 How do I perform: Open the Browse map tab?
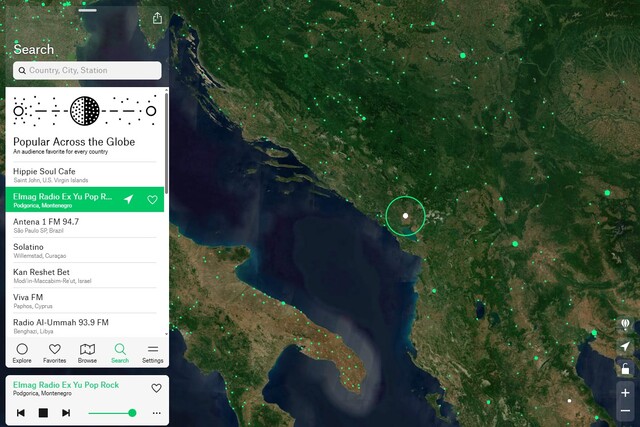coord(87,353)
